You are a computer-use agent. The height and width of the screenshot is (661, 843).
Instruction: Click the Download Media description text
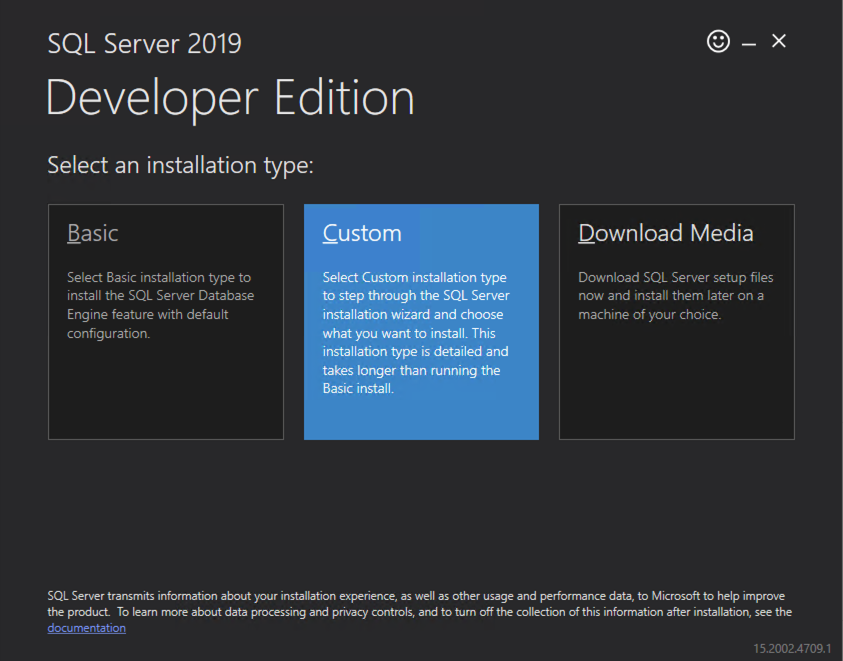tap(675, 296)
